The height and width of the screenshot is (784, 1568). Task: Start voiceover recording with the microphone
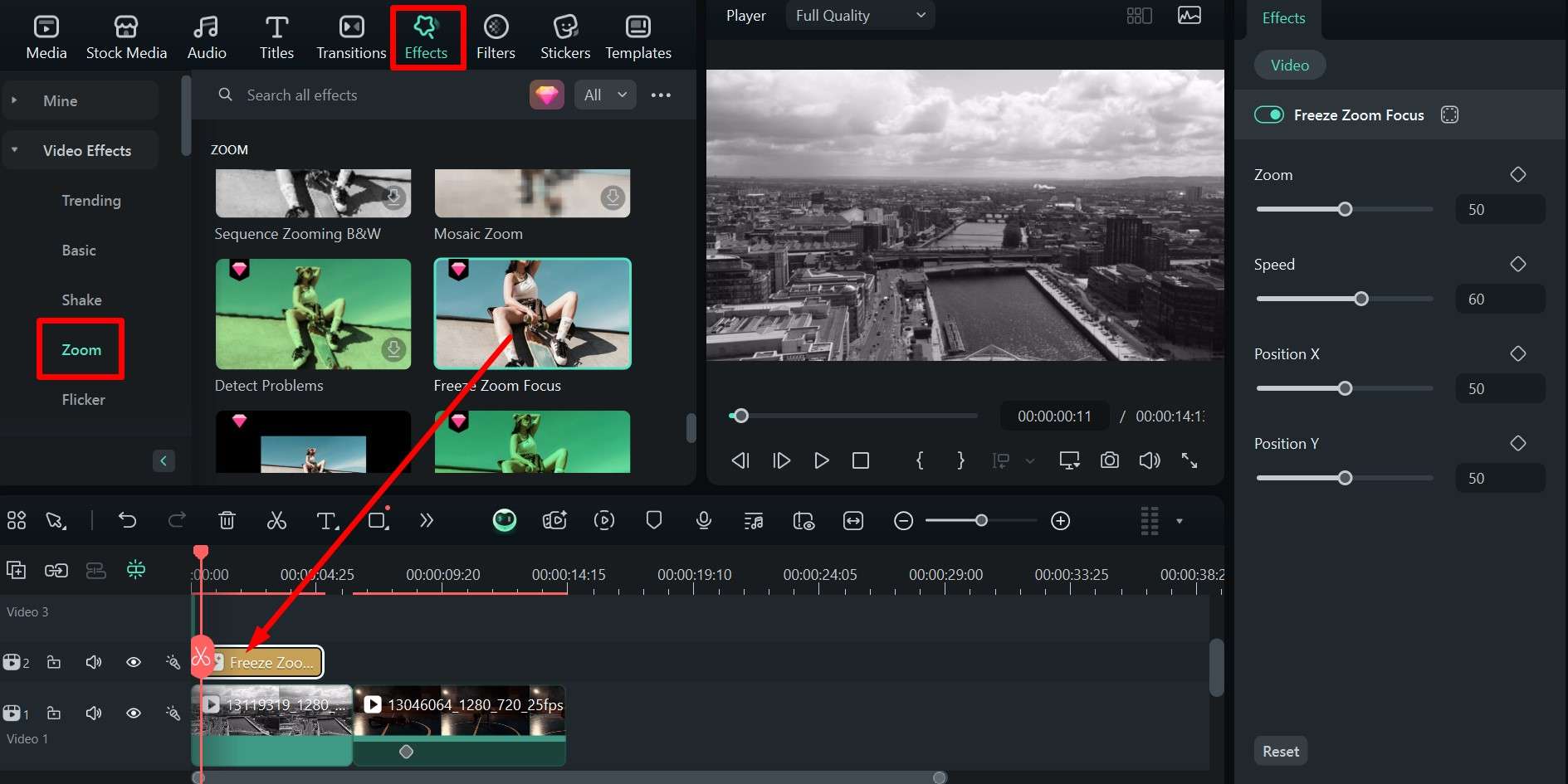[703, 520]
